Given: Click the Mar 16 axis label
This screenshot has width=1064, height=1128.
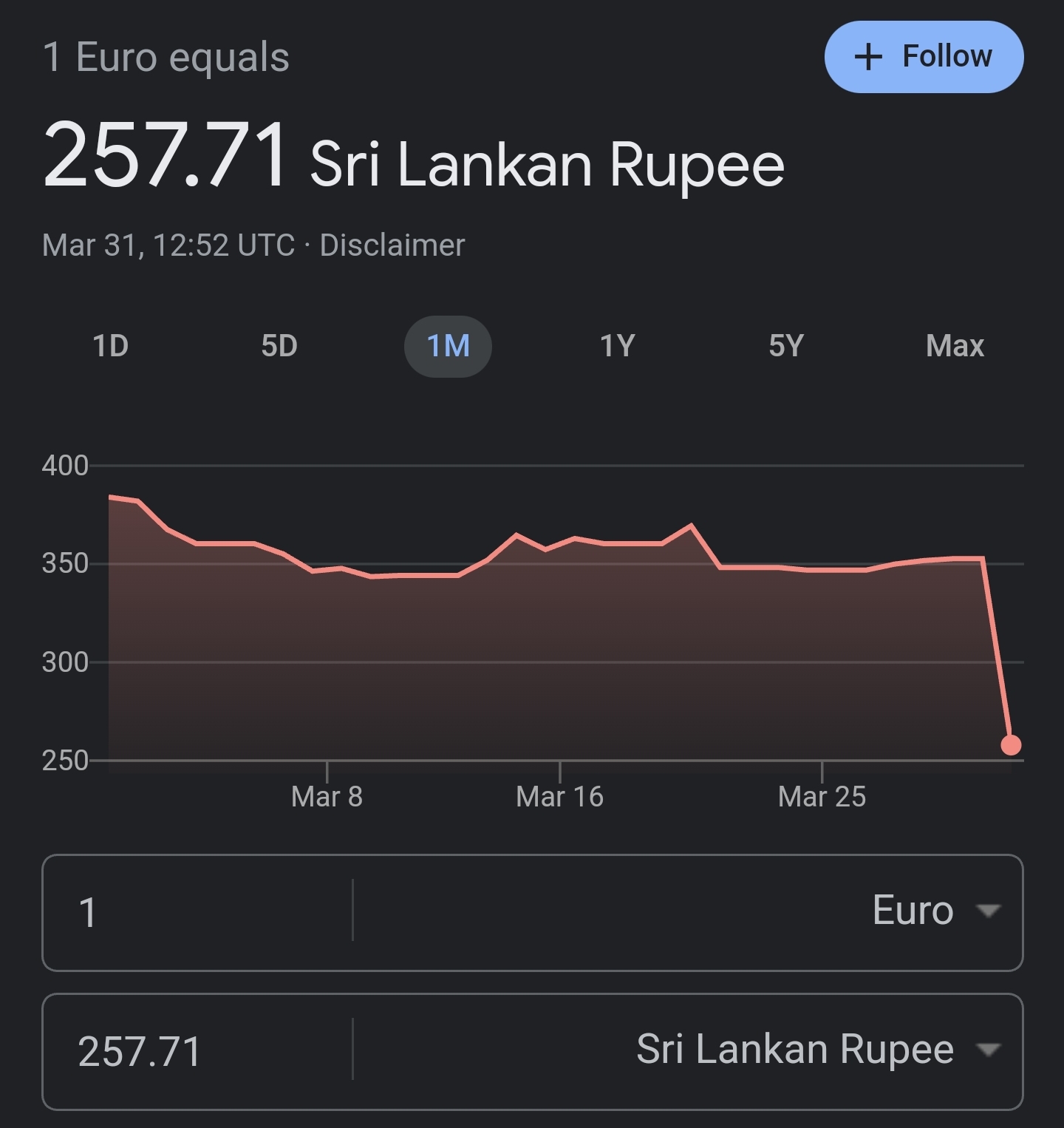Looking at the screenshot, I should (560, 797).
